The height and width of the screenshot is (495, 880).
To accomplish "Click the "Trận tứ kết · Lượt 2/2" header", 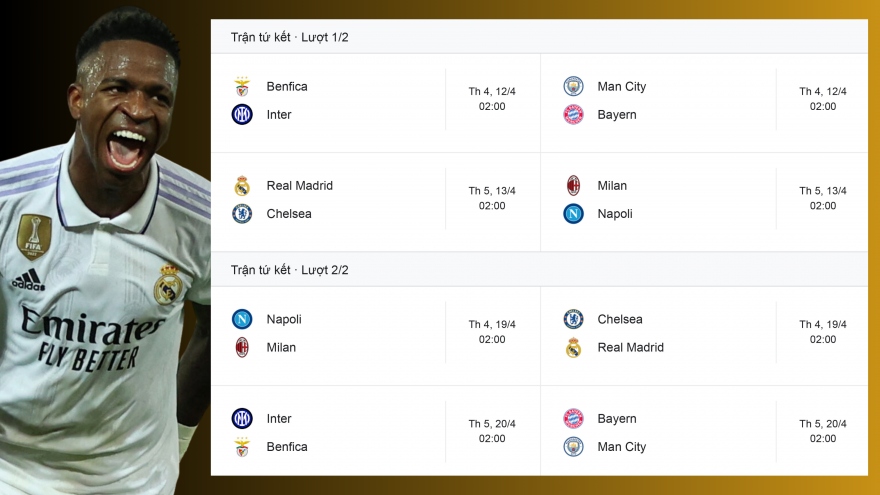I will click(289, 270).
